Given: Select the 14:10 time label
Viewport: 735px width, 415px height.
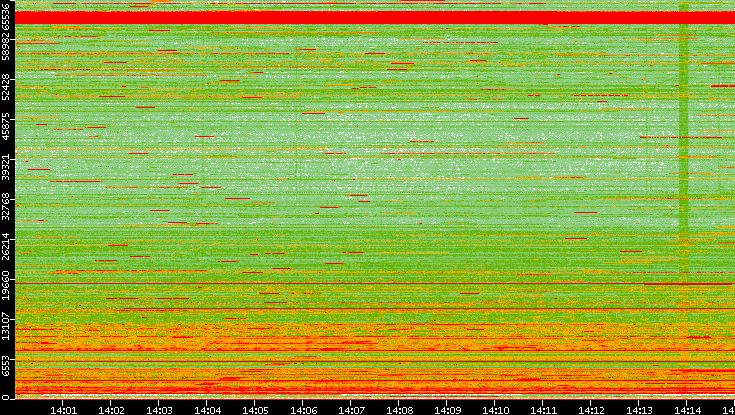Looking at the screenshot, I should [495, 410].
